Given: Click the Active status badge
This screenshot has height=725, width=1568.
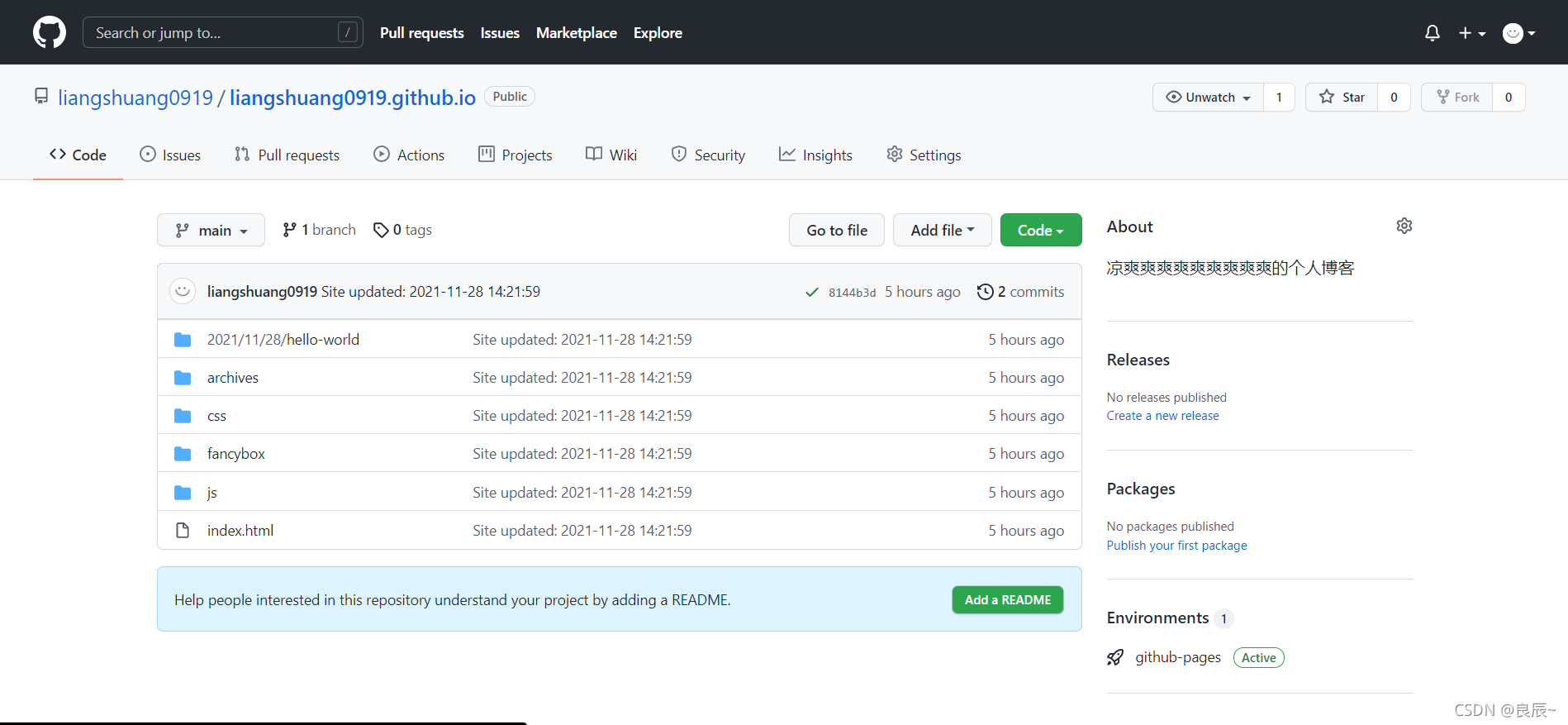Looking at the screenshot, I should tap(1259, 657).
